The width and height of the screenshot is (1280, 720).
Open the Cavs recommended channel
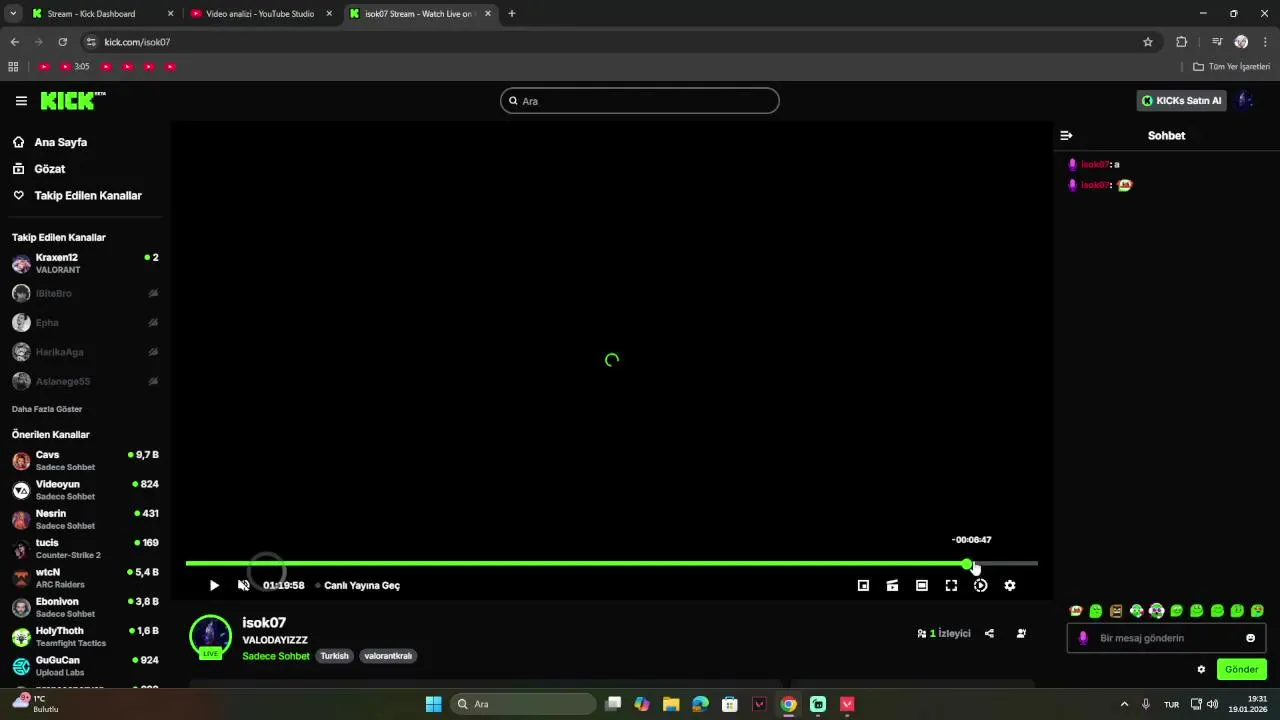[85, 461]
